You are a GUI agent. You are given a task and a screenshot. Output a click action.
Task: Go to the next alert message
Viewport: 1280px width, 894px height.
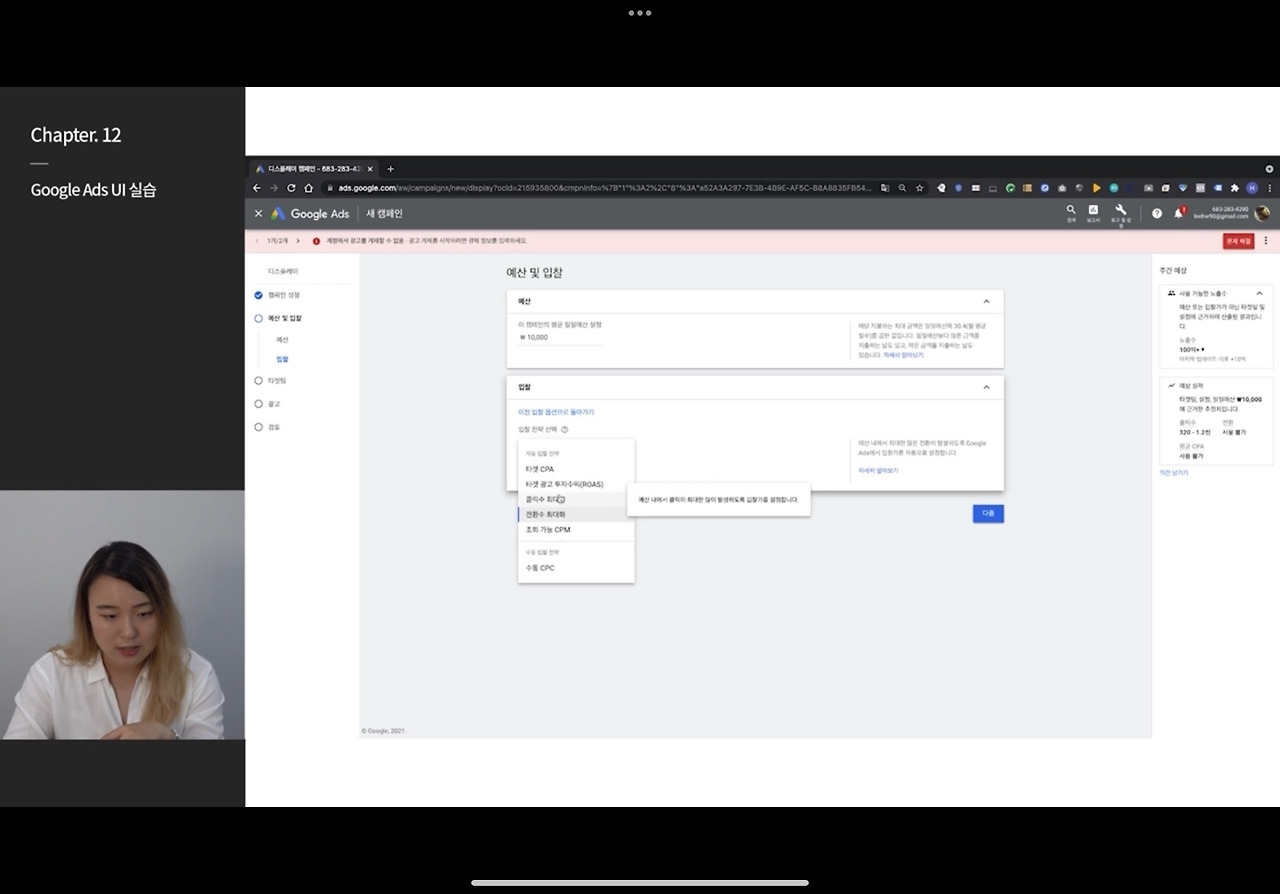297,241
